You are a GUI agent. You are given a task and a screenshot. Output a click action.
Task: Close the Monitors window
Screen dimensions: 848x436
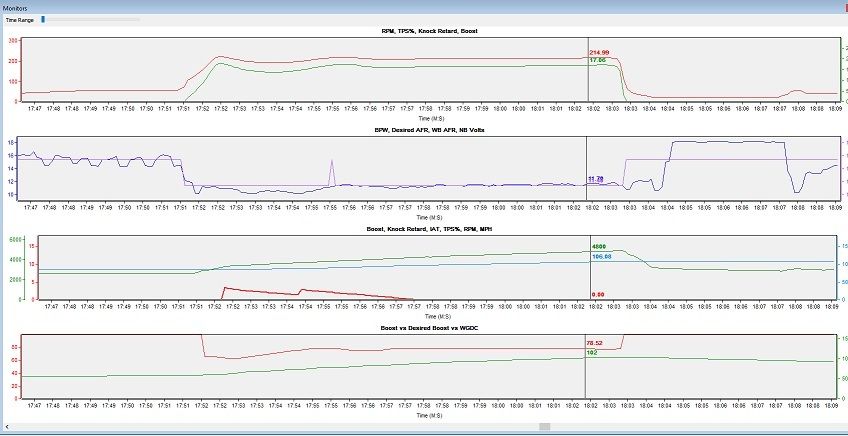pyautogui.click(x=842, y=6)
